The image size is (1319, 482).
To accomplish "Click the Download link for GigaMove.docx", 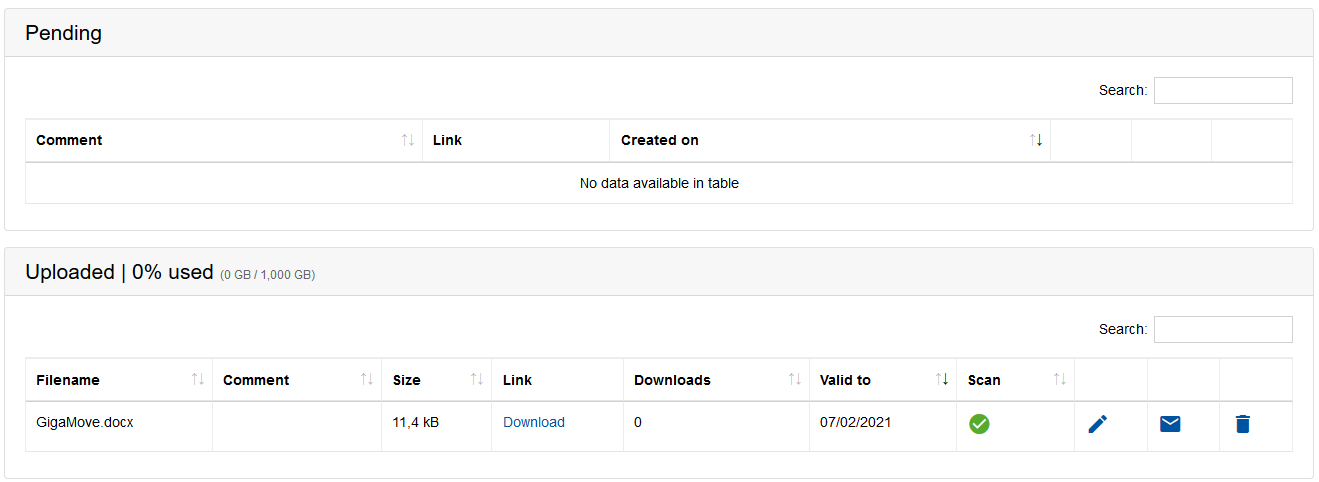I will coord(534,423).
